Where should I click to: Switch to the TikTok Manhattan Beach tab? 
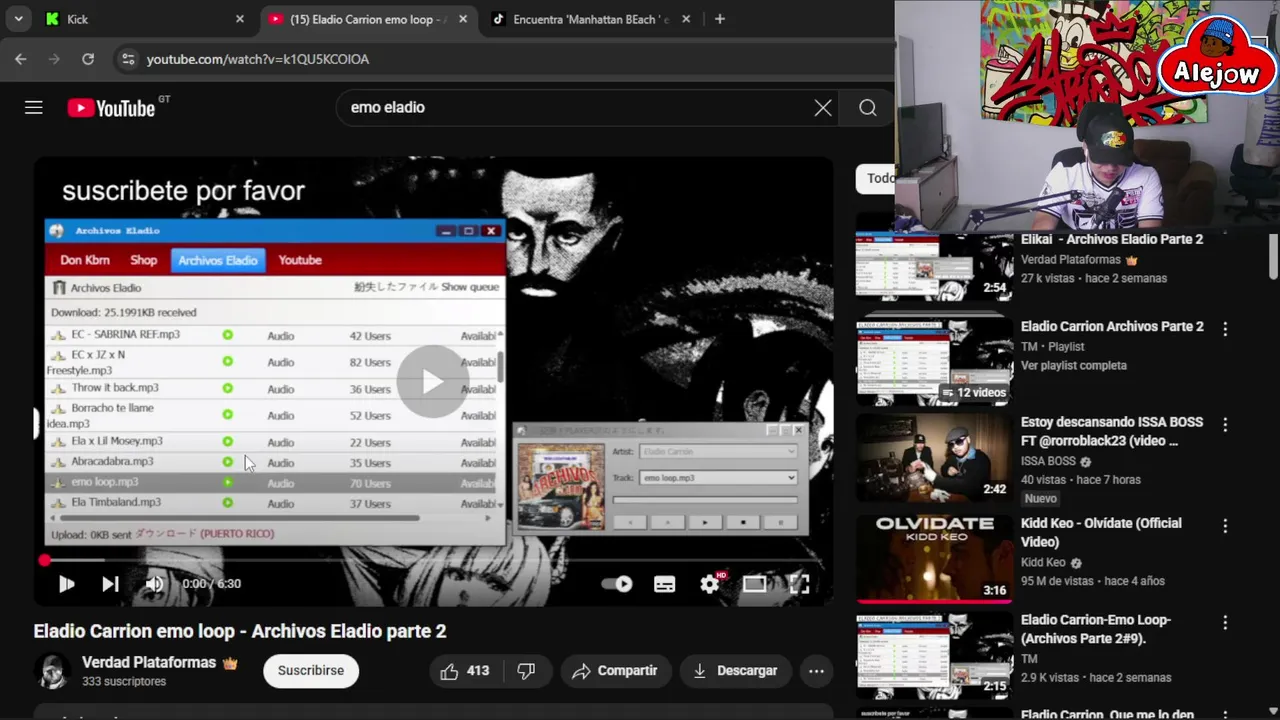click(x=590, y=19)
